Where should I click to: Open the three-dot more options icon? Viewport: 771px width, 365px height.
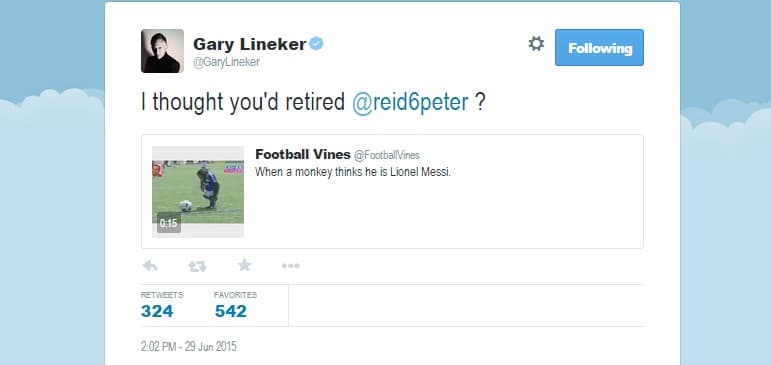coord(291,266)
